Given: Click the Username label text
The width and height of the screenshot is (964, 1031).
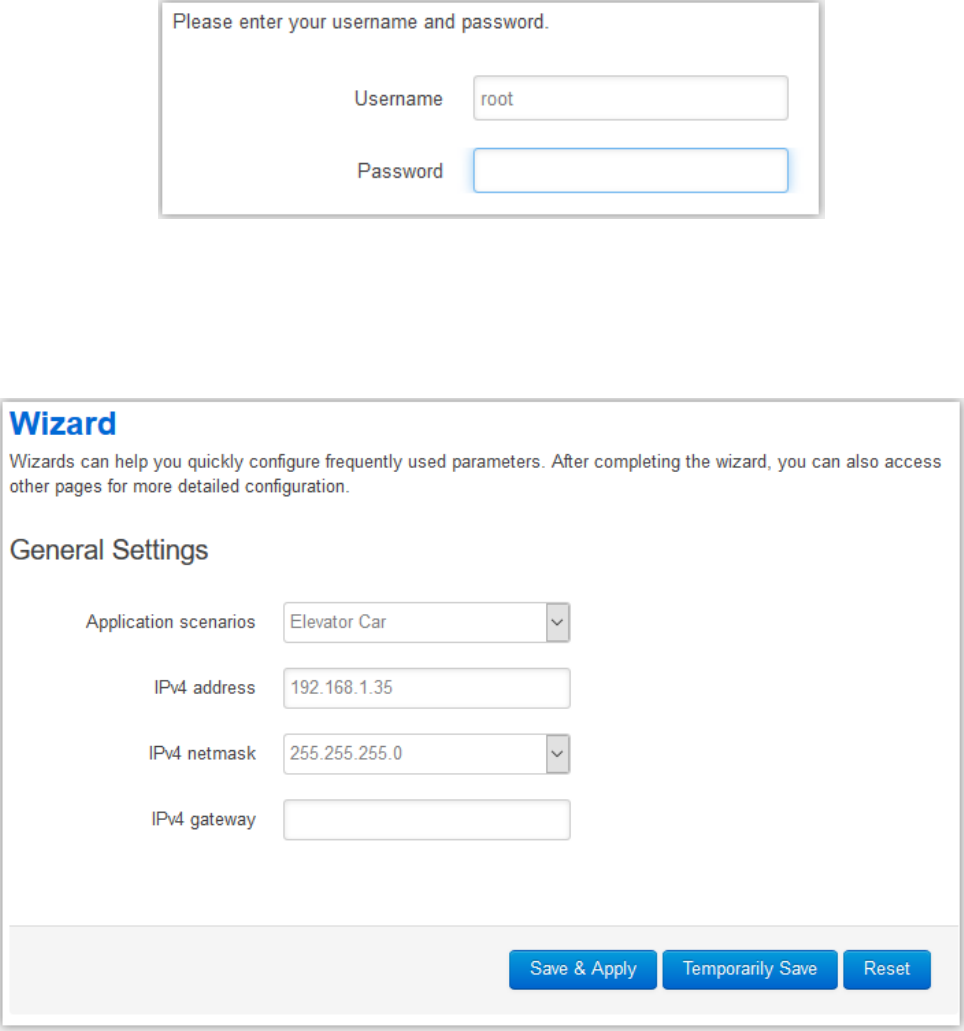Looking at the screenshot, I should (398, 99).
